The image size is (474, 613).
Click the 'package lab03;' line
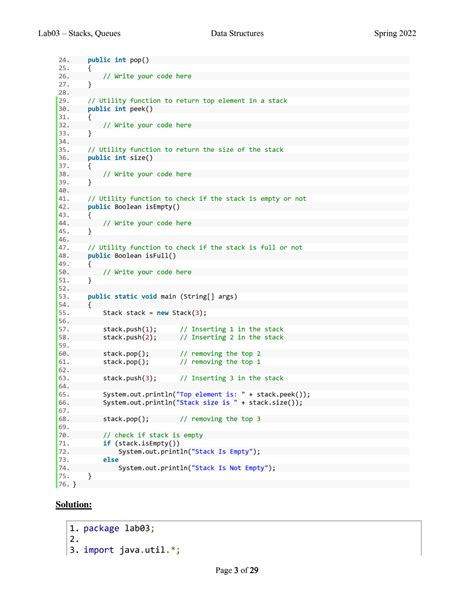pos(119,528)
